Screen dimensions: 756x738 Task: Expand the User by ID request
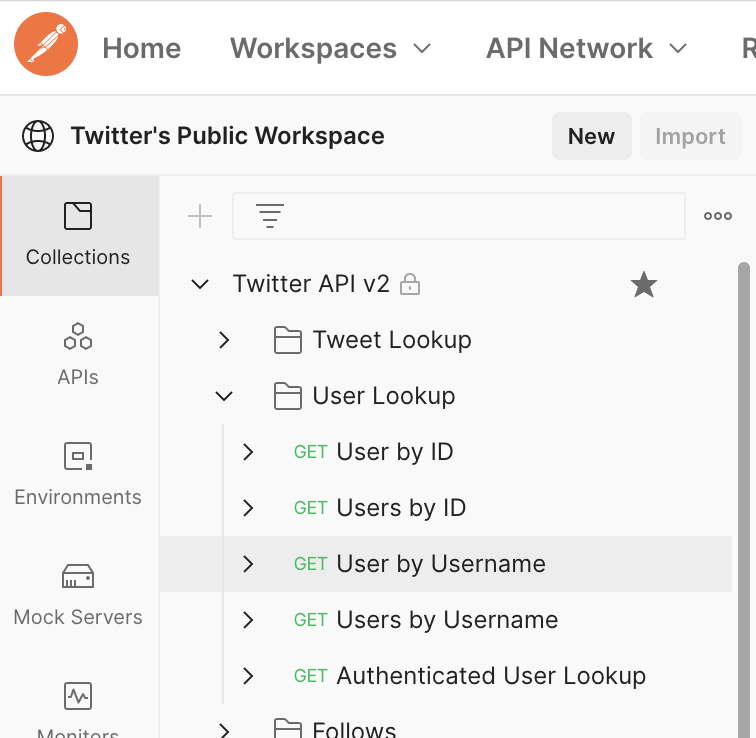pos(248,453)
